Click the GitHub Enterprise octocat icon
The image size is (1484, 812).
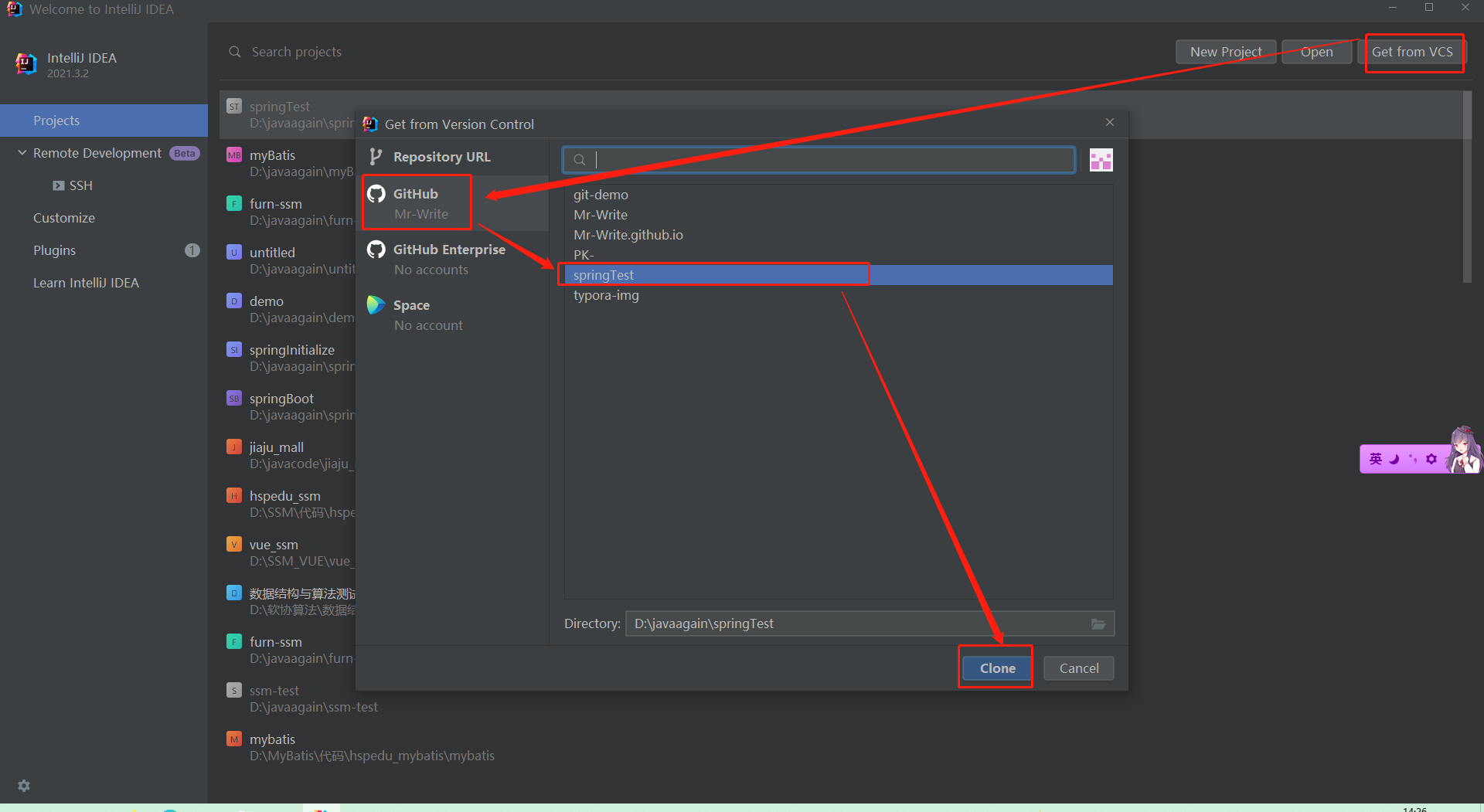coord(376,250)
